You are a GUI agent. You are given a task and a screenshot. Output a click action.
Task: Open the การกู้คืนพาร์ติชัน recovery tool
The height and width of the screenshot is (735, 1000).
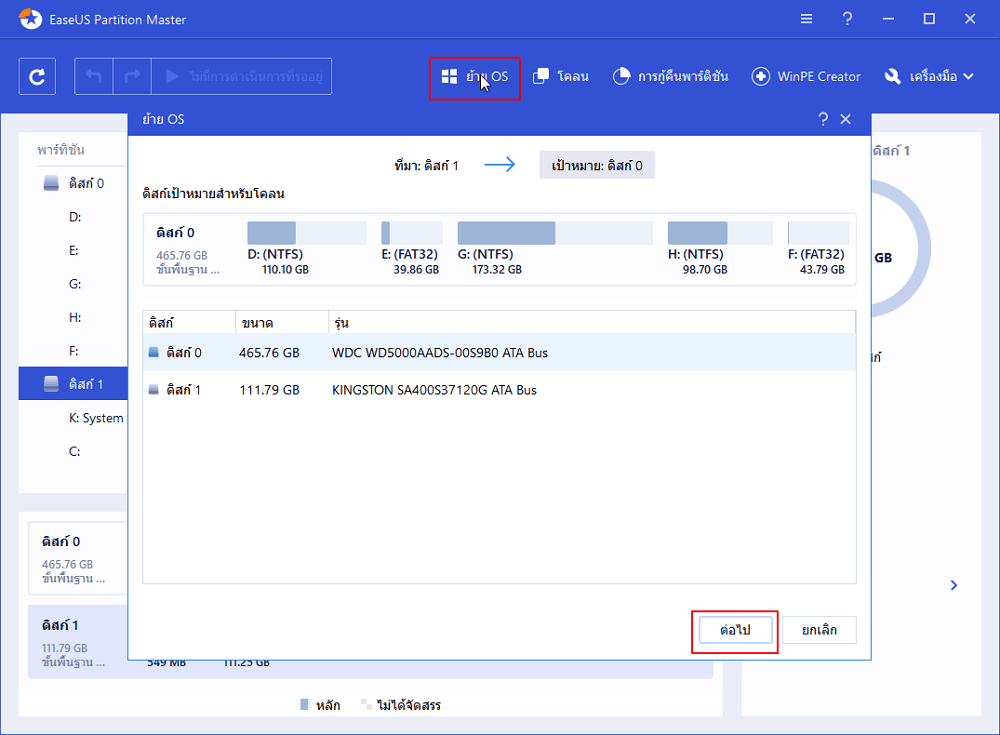(670, 77)
